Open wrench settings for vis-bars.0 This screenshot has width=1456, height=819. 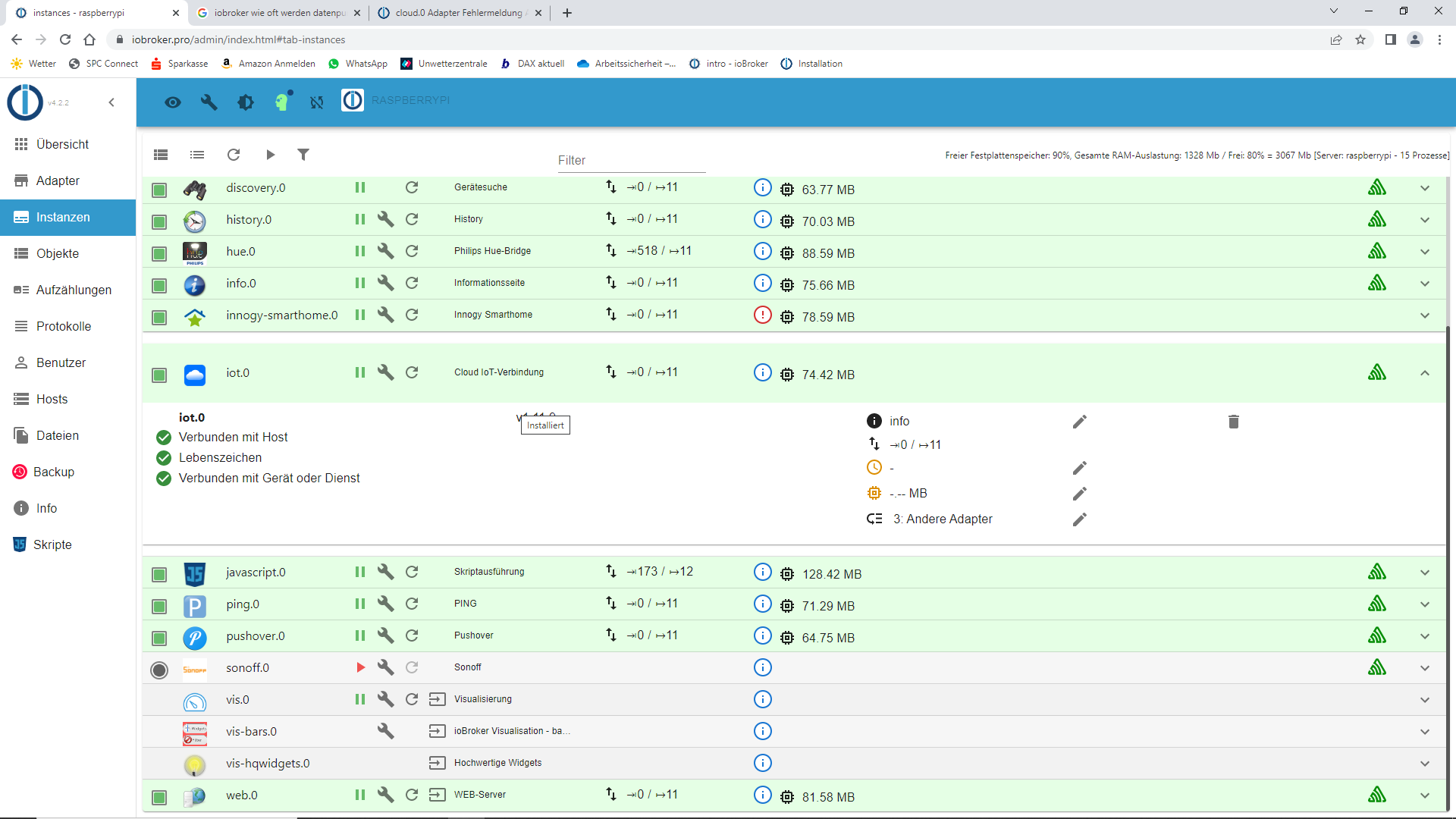(386, 731)
